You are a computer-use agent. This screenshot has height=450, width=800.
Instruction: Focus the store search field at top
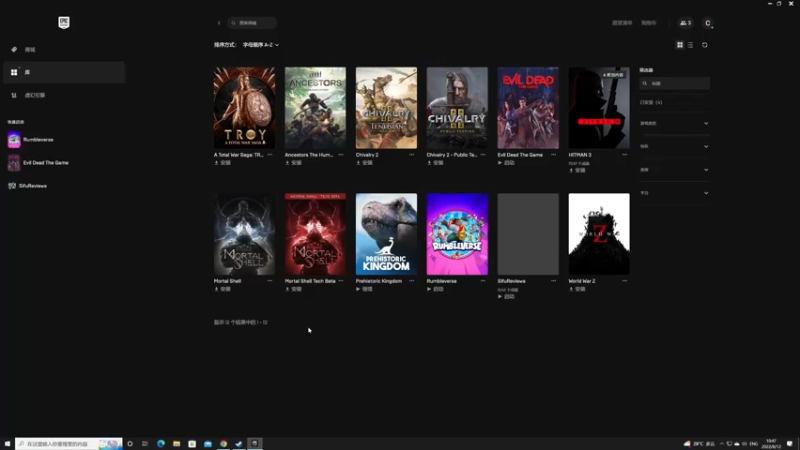point(252,23)
